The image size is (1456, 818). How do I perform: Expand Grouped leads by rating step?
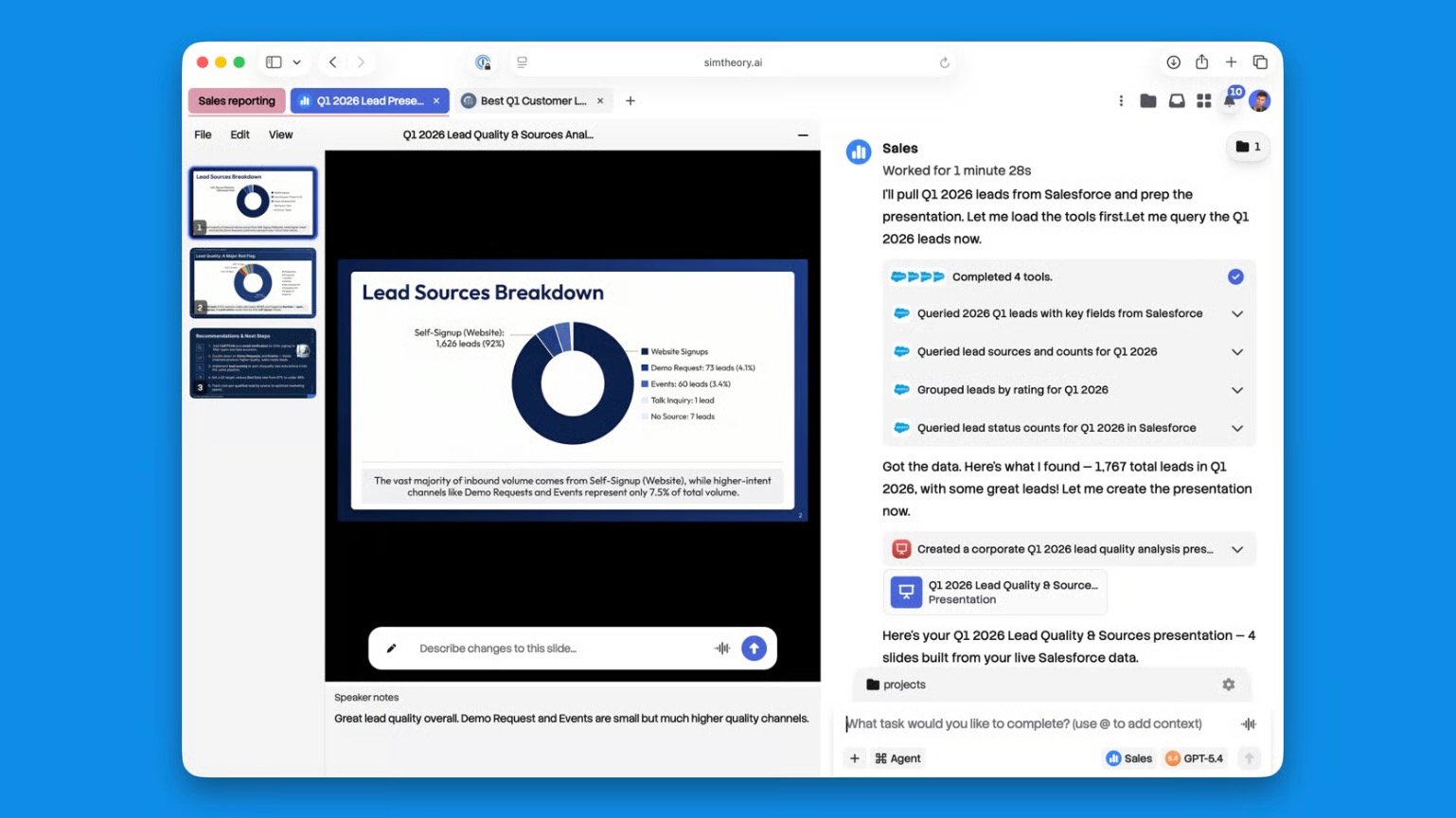tap(1236, 390)
